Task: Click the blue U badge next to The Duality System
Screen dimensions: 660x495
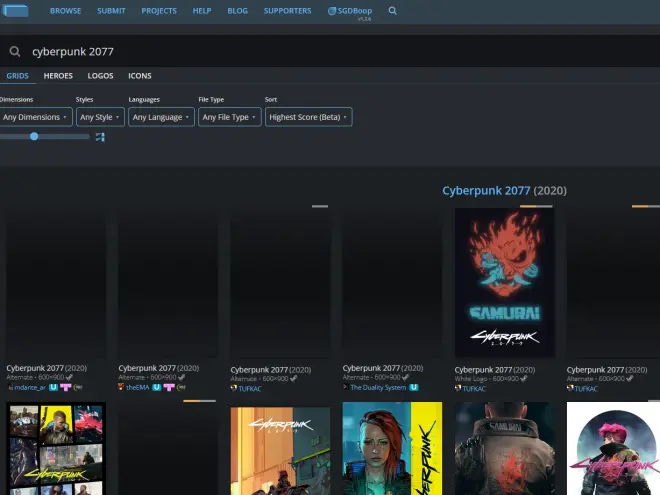Action: click(414, 387)
